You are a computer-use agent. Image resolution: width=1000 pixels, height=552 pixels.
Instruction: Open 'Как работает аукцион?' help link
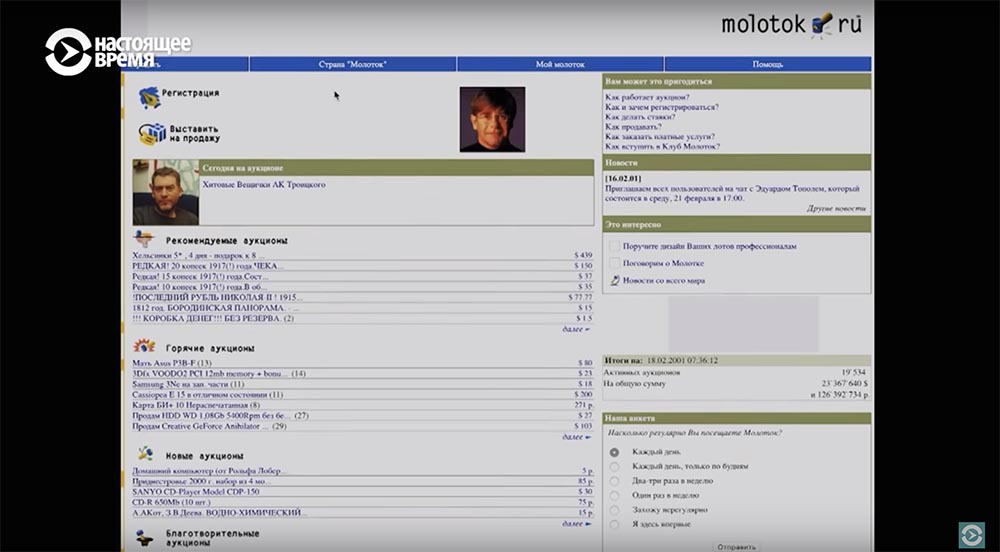pyautogui.click(x=647, y=98)
